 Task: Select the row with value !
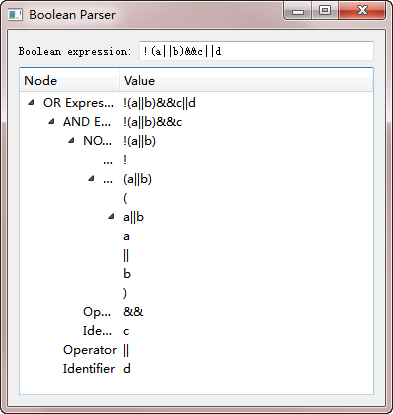point(196,160)
